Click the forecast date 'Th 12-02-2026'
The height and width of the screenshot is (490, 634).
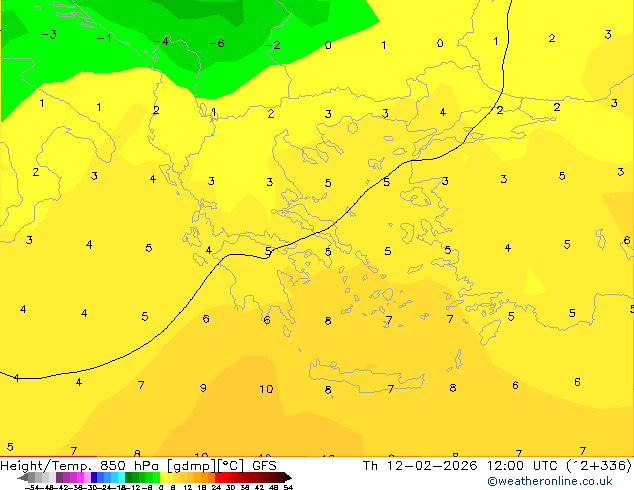(x=420, y=466)
